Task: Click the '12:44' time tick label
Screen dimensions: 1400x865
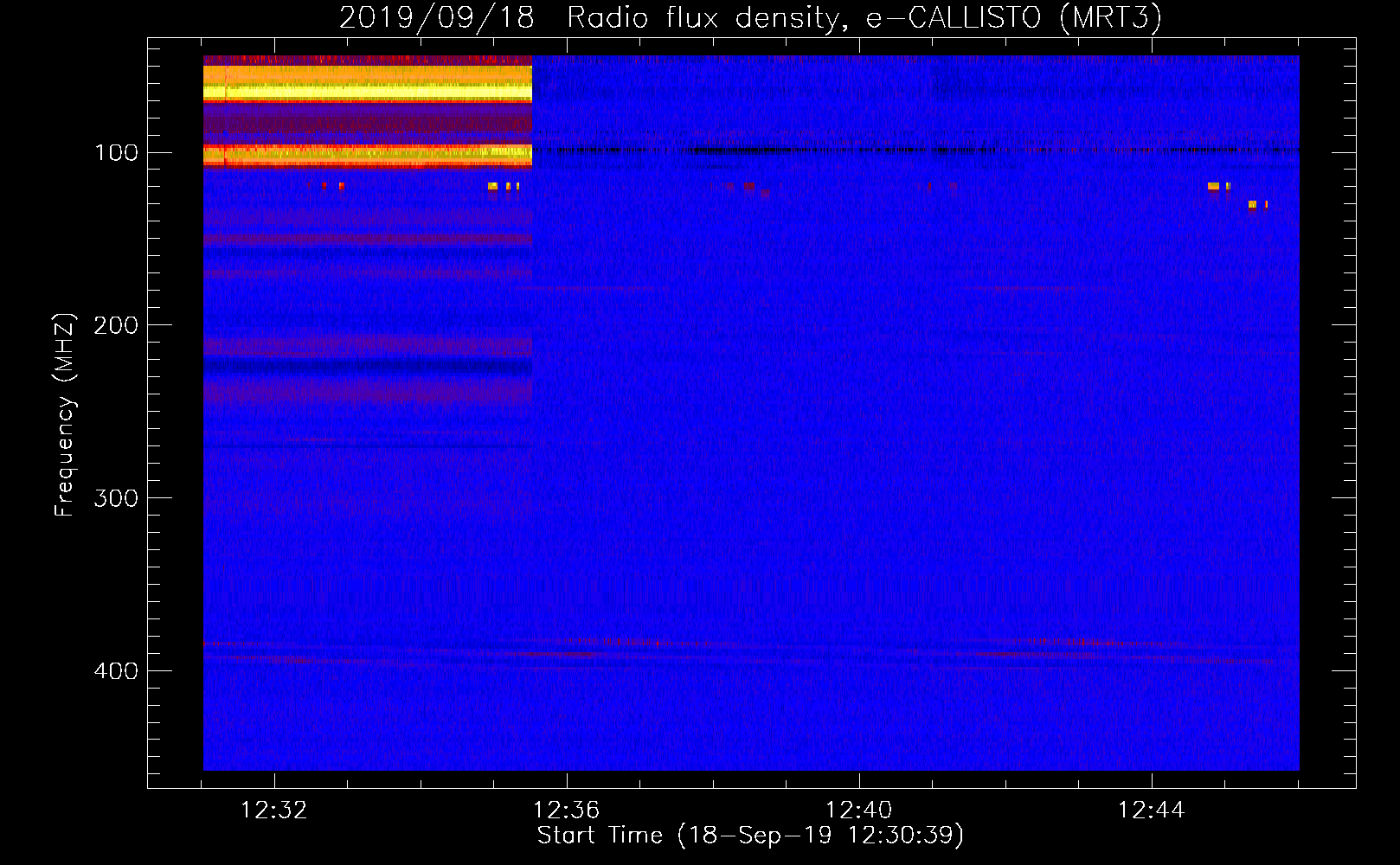Action: click(x=1152, y=810)
